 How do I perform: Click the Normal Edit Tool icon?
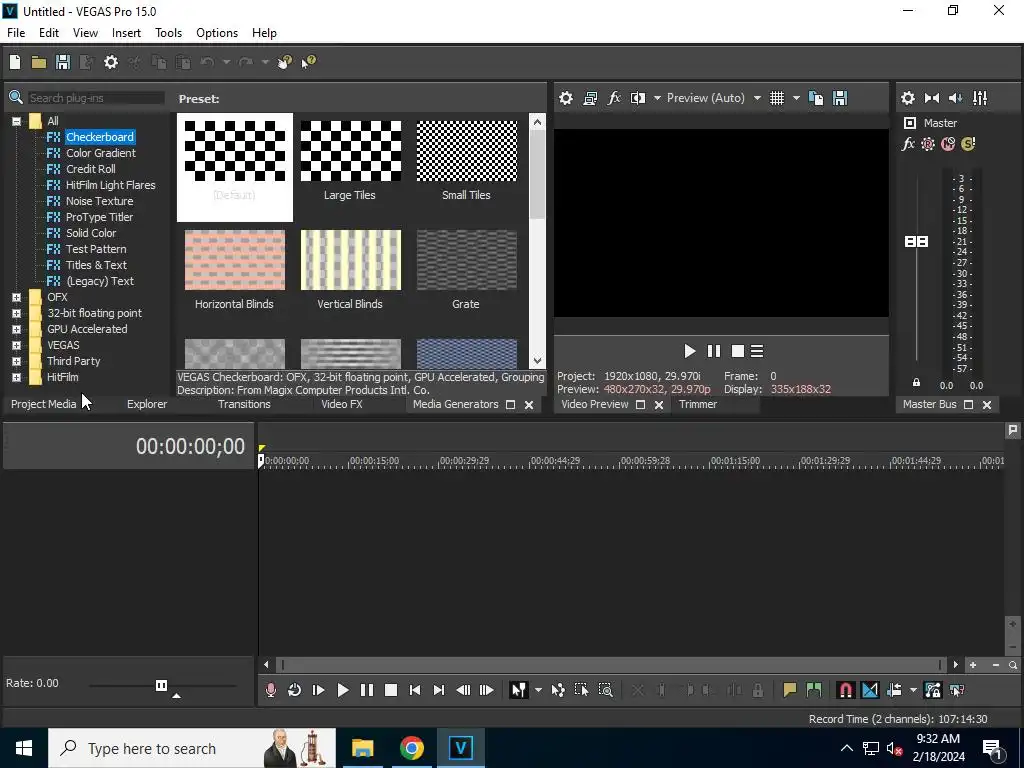point(519,690)
